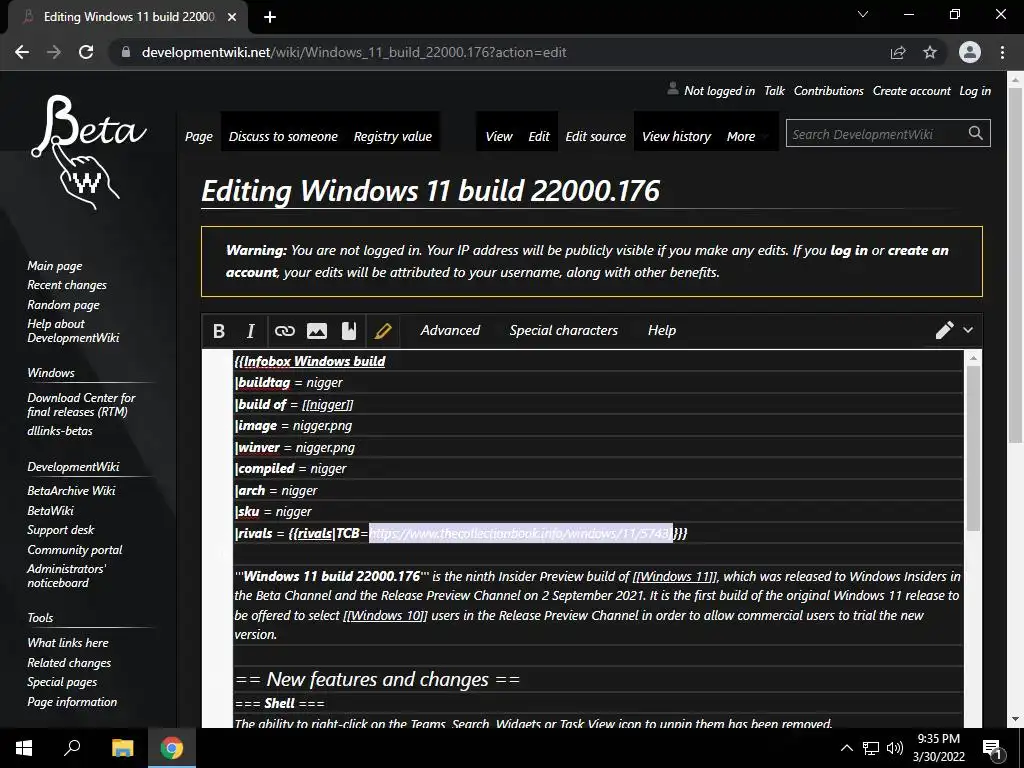Reload the current page
This screenshot has width=1024, height=768.
[86, 52]
